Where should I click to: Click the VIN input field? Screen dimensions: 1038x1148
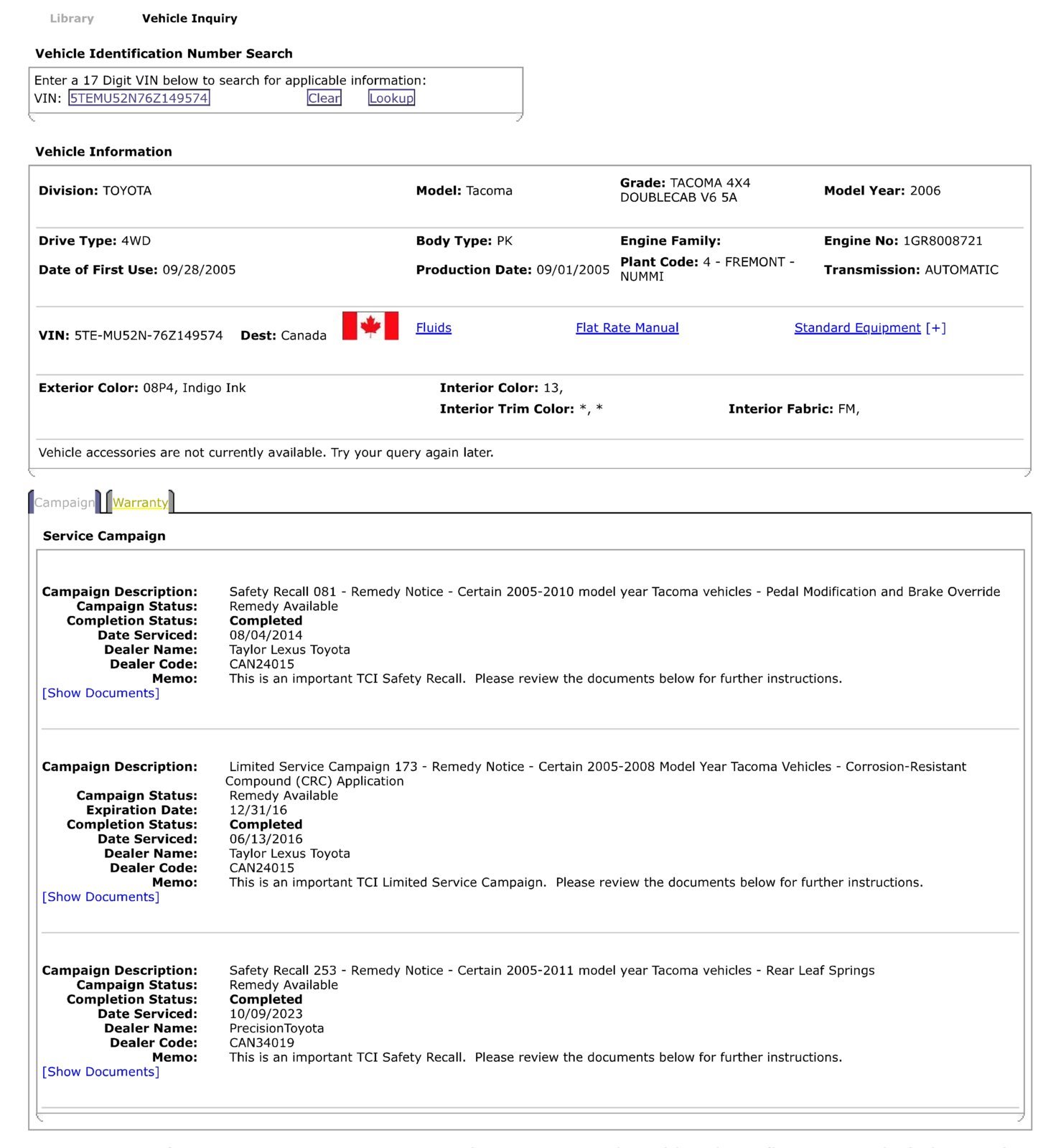click(x=139, y=98)
